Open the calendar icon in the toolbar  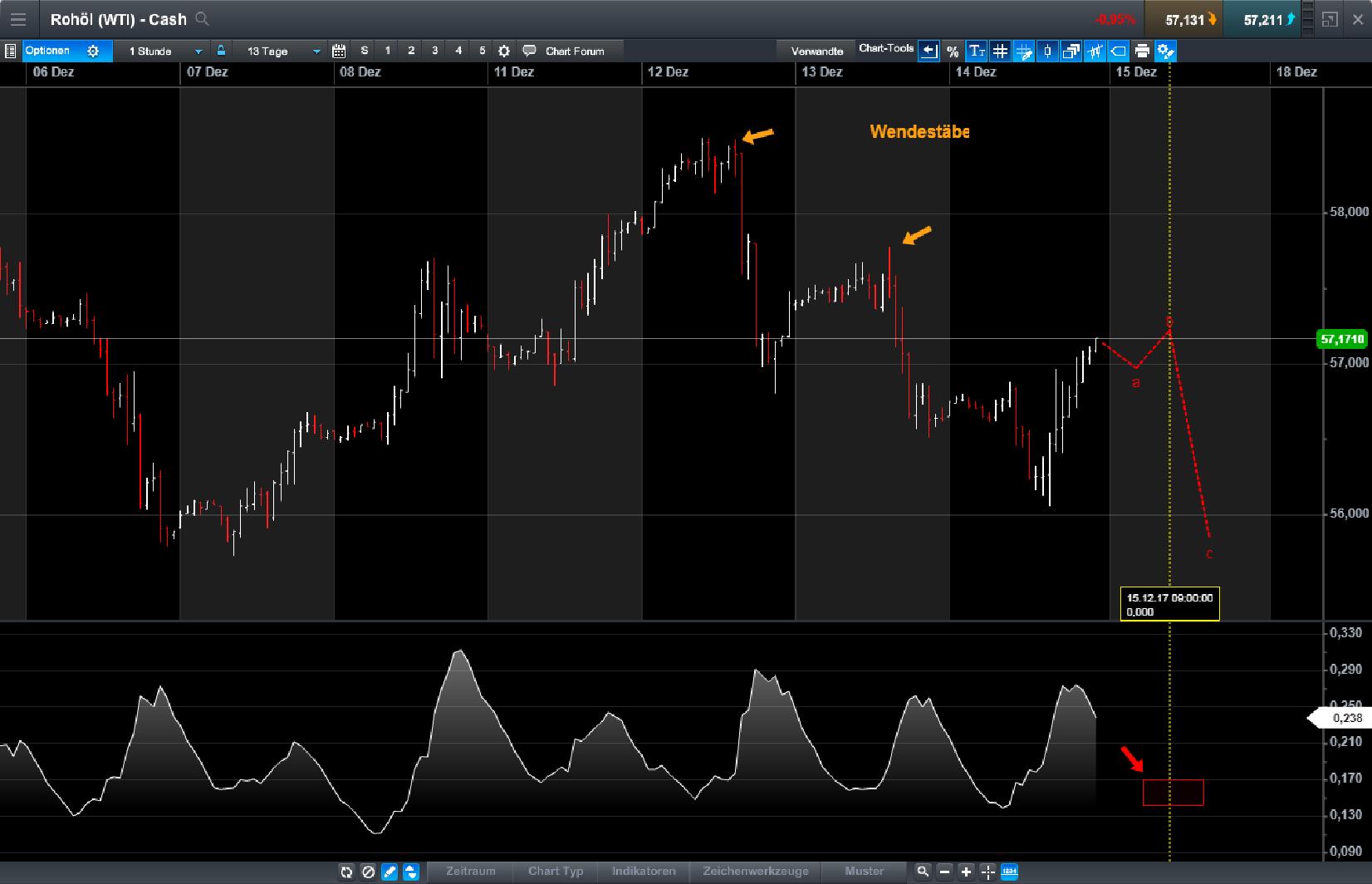[x=339, y=51]
